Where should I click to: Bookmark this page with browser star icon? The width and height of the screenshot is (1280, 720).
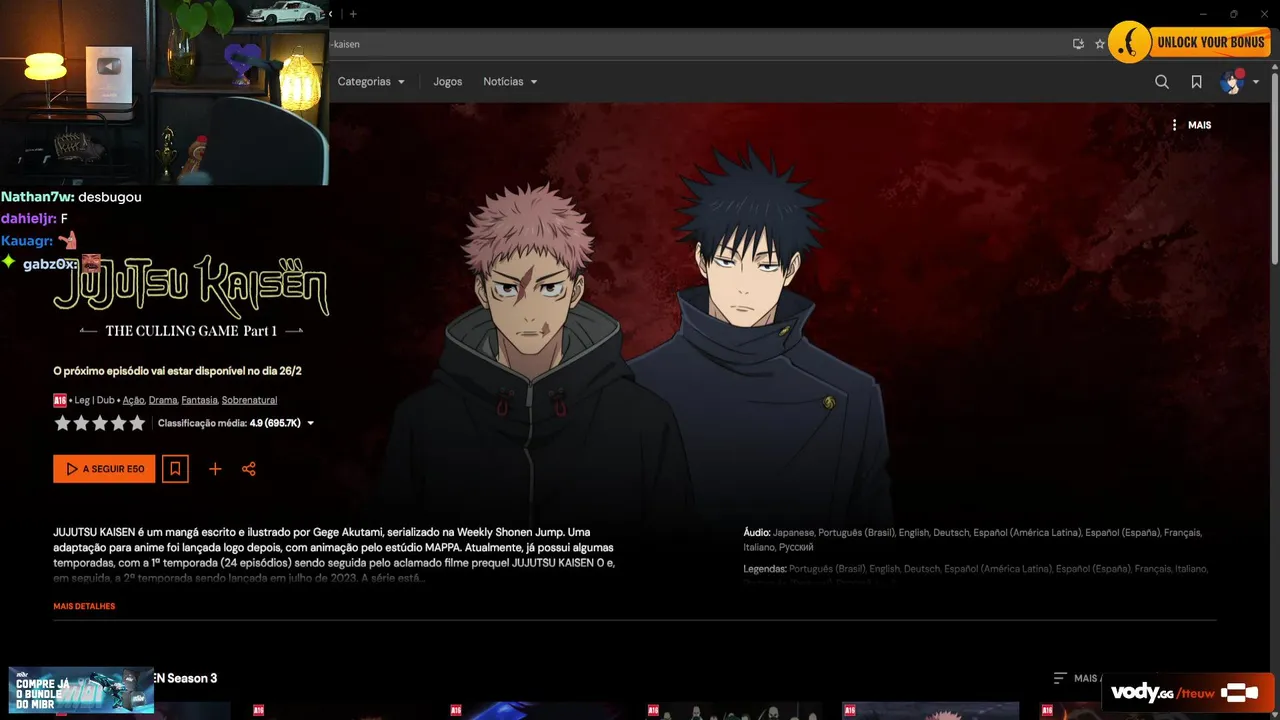tap(1100, 44)
